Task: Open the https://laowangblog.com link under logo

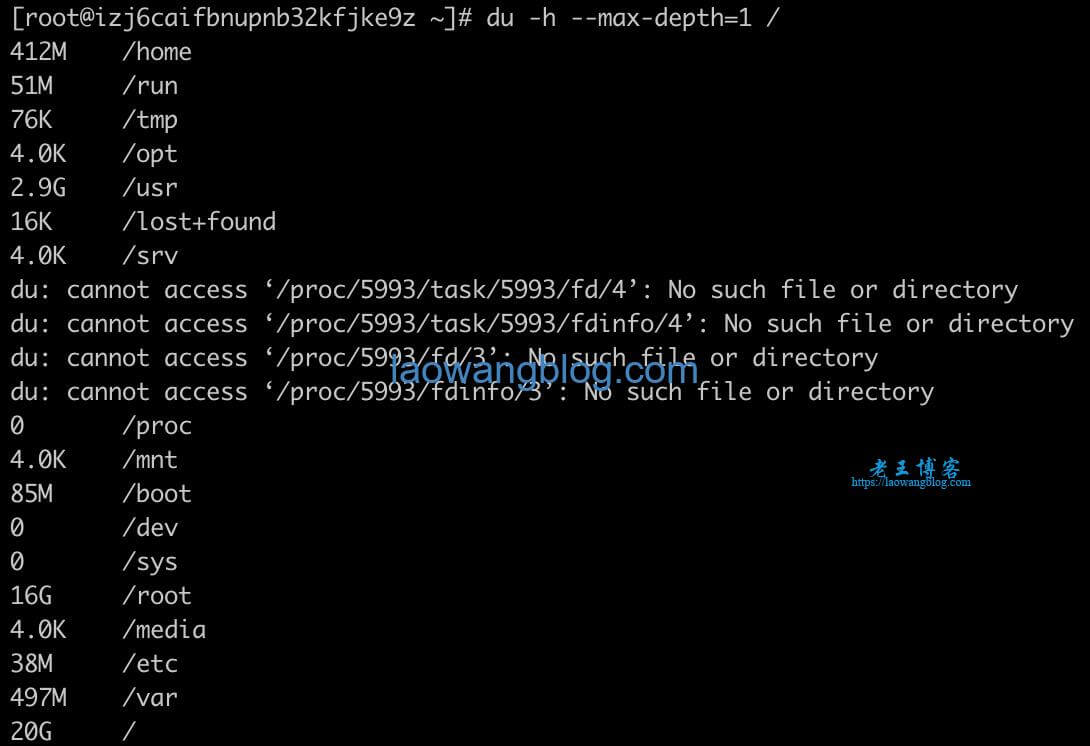Action: (x=911, y=482)
